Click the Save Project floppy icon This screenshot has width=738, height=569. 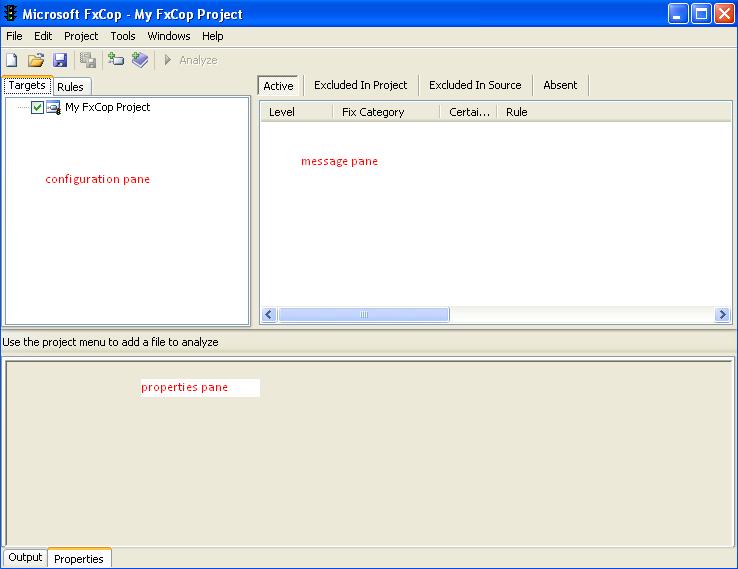[60, 60]
